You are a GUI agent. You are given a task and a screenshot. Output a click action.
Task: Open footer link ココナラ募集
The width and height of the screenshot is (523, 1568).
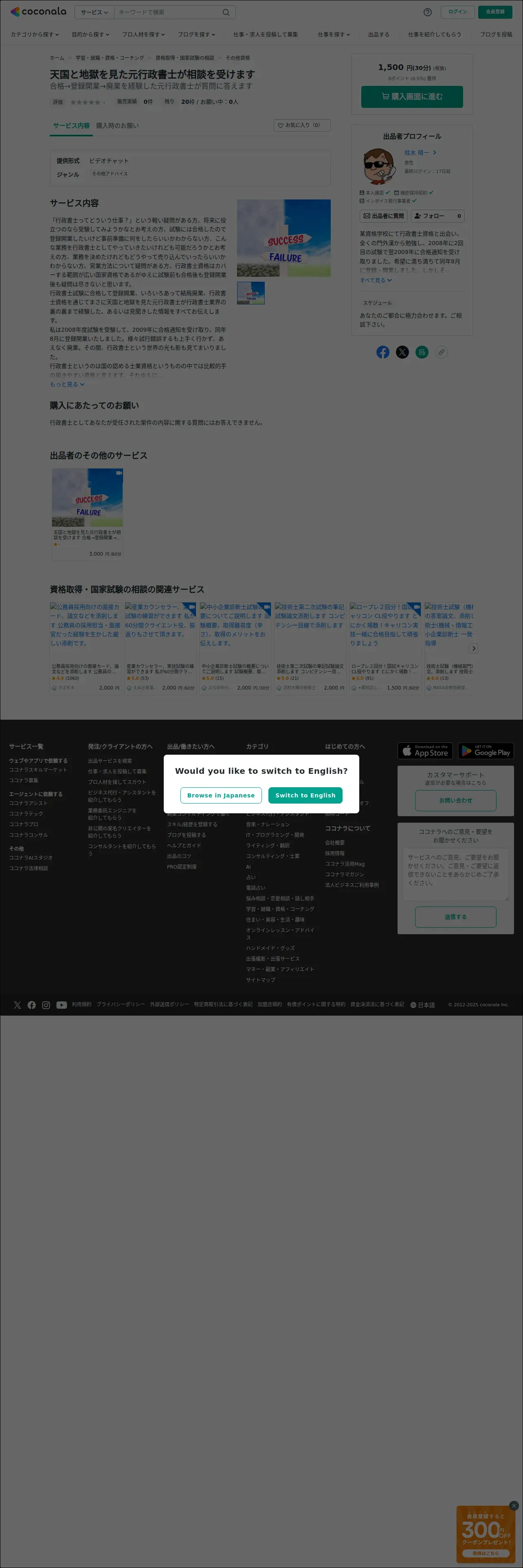click(24, 780)
